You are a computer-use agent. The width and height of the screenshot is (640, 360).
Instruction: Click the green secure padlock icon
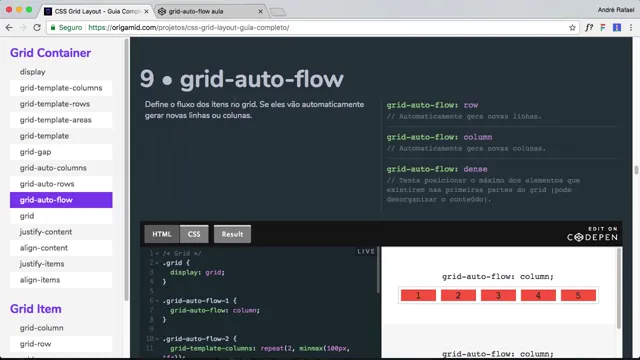tap(53, 27)
